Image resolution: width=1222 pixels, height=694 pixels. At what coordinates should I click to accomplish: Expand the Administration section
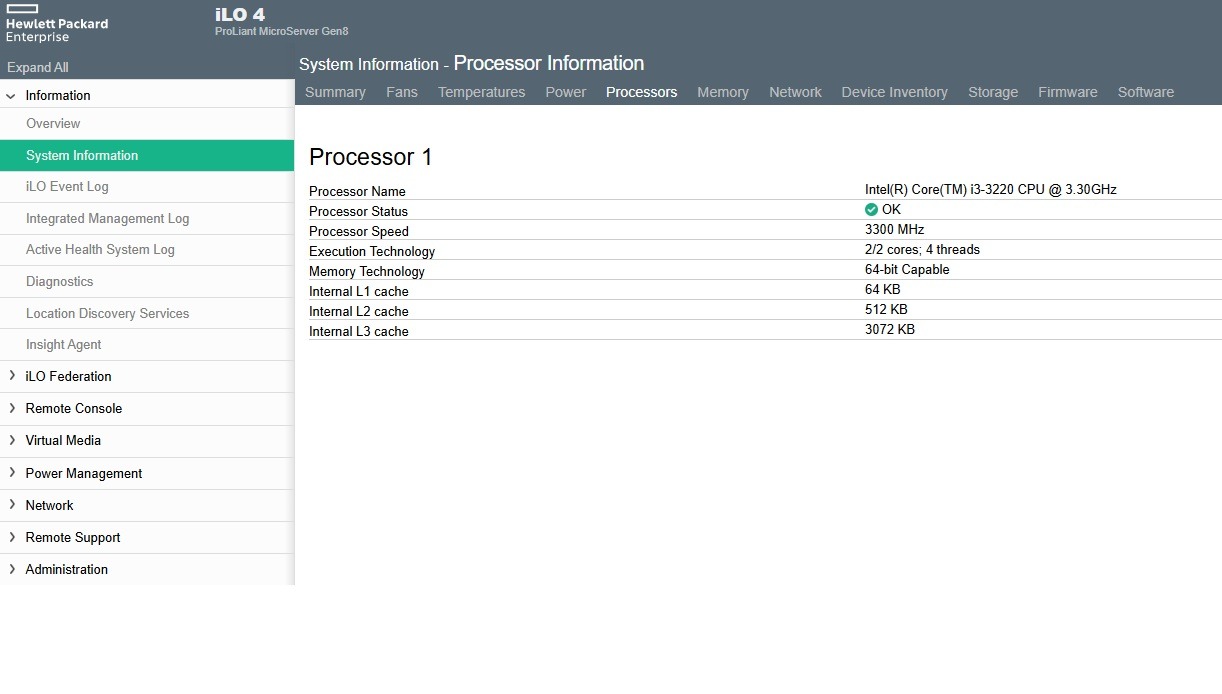click(x=12, y=569)
